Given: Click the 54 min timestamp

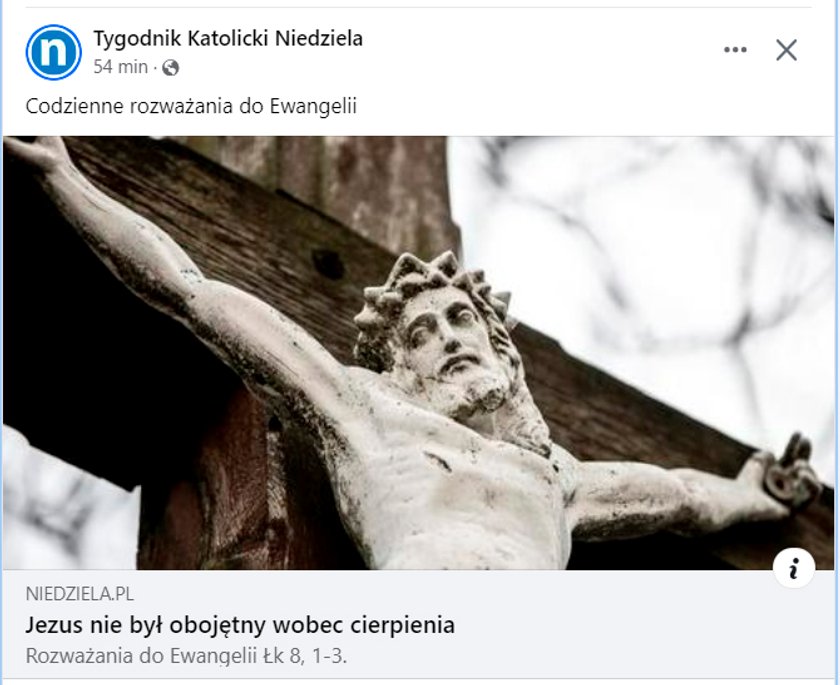Looking at the screenshot, I should pyautogui.click(x=121, y=67).
